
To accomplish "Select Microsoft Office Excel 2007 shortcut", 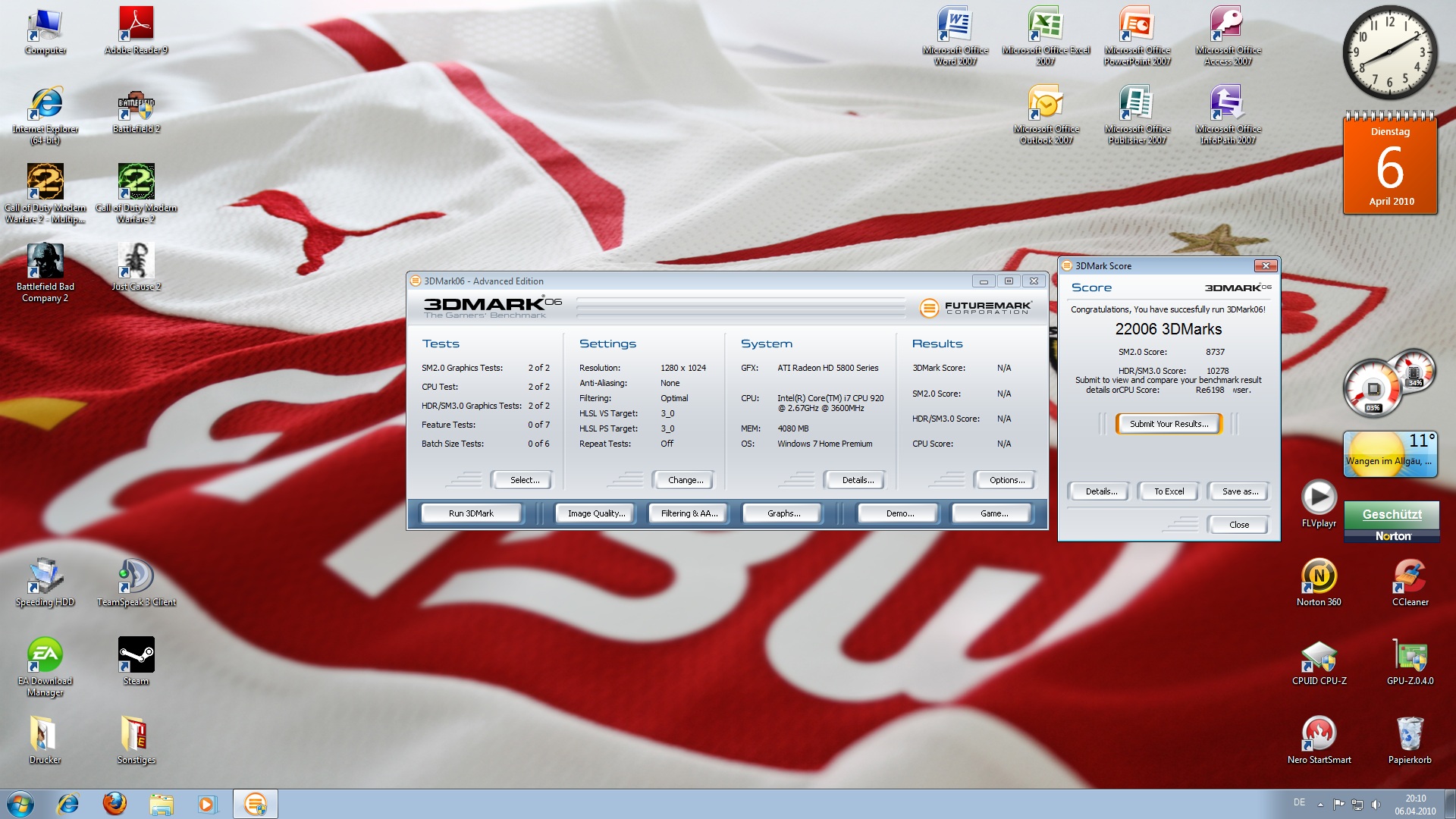I will coord(1046,36).
